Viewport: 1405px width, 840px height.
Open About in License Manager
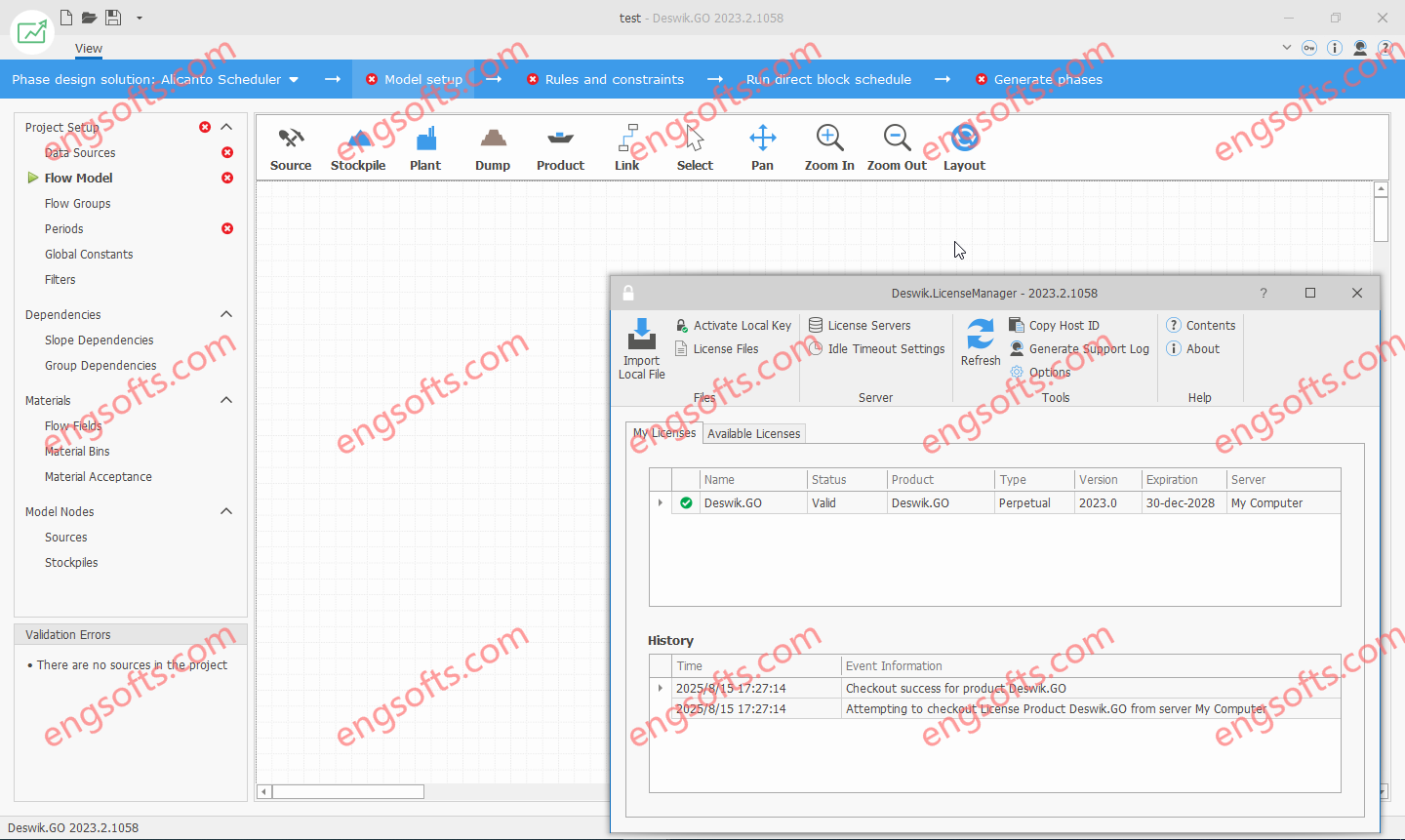1193,349
